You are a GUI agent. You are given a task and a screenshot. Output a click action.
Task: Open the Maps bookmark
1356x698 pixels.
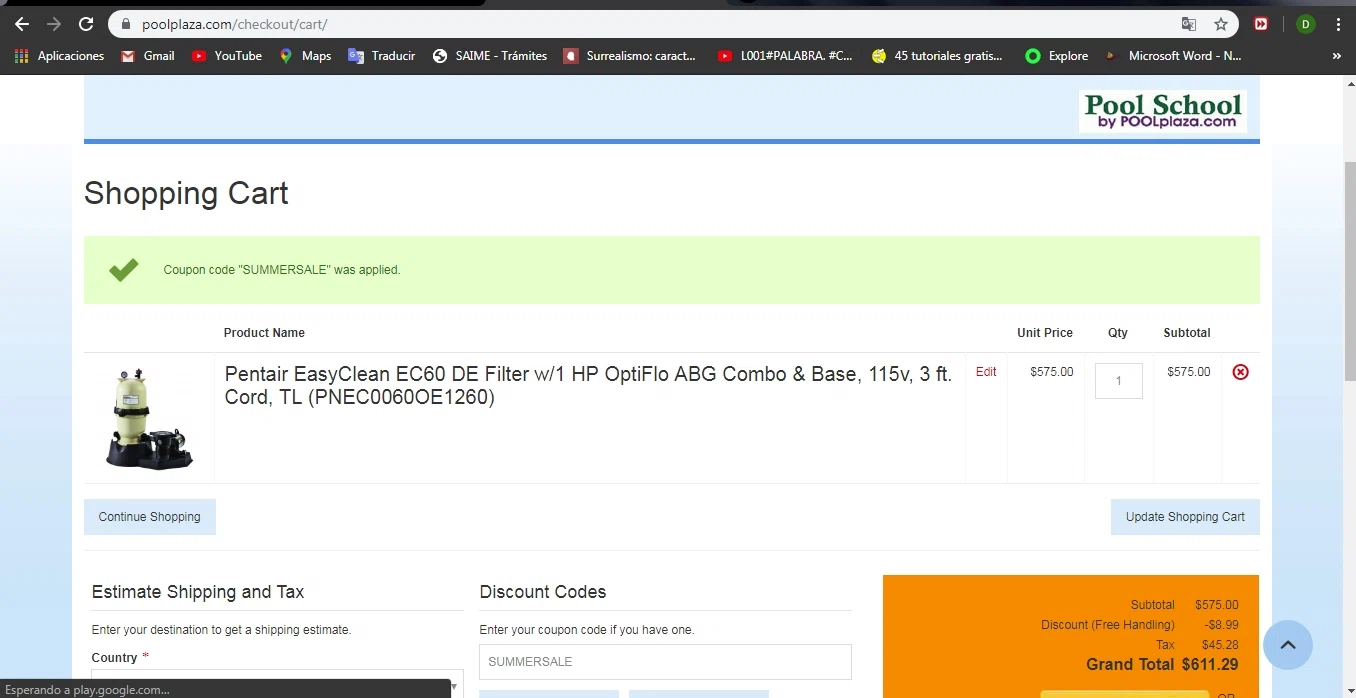click(x=305, y=56)
